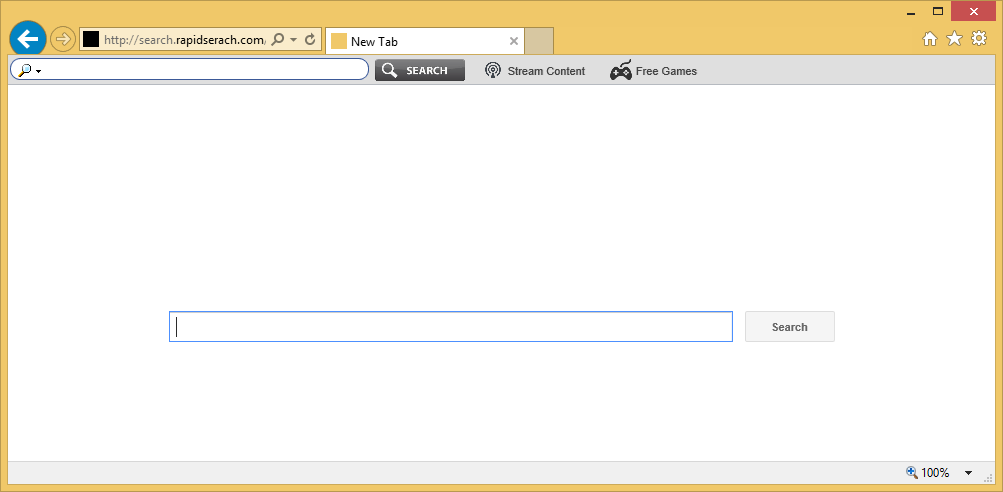The image size is (1003, 492).
Task: Open toolbar search provider dropdown magnifier
Action: (x=29, y=70)
